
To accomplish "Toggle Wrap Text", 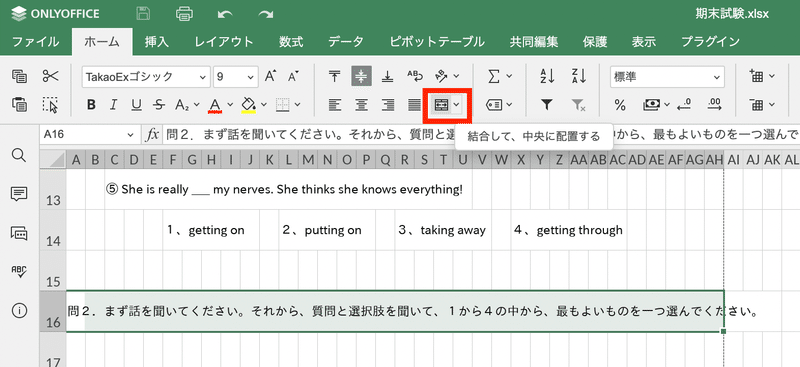I will [415, 77].
